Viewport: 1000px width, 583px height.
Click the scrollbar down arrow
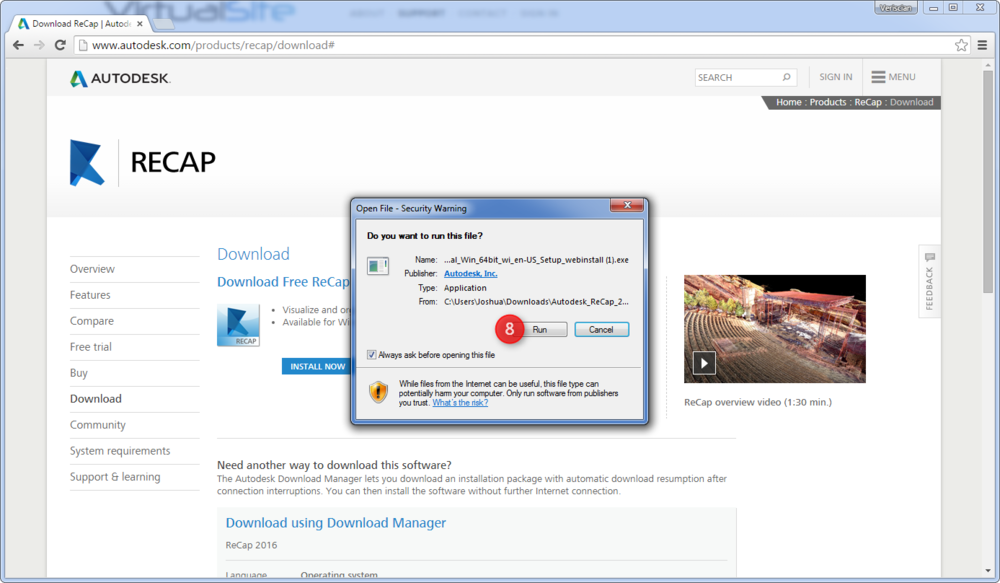pyautogui.click(x=987, y=572)
